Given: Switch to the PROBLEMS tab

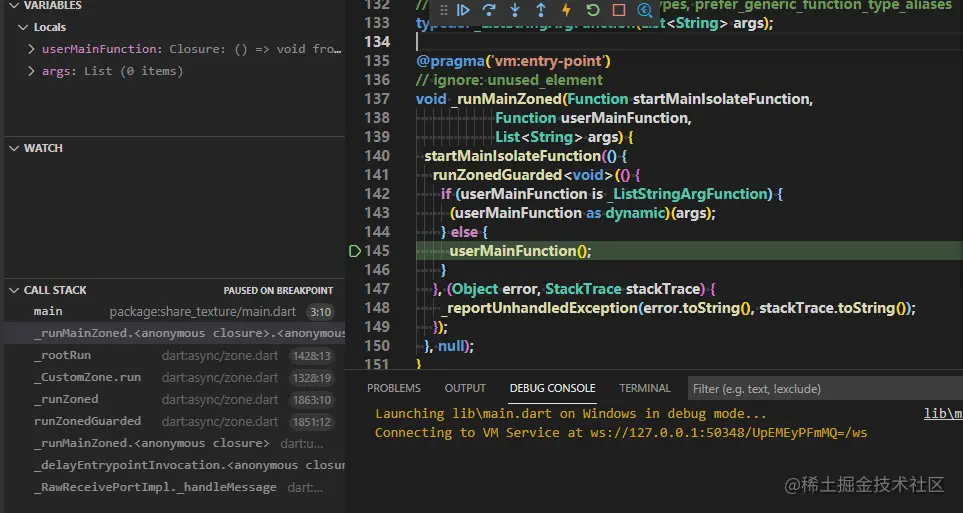Looking at the screenshot, I should pyautogui.click(x=394, y=388).
